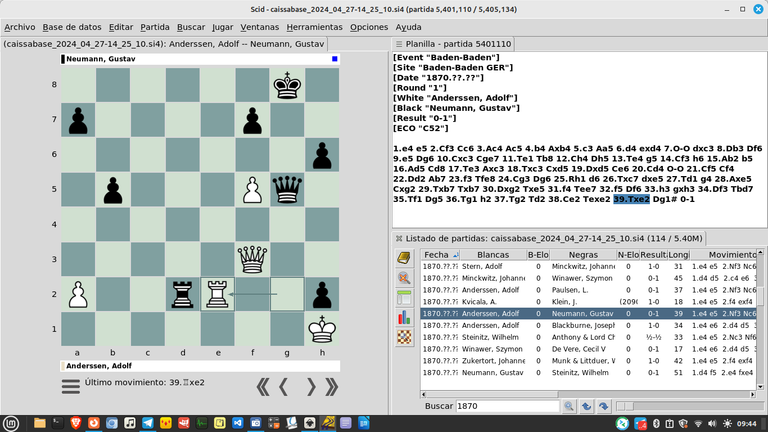The height and width of the screenshot is (432, 768).
Task: Click the white rook on e2
Action: pyautogui.click(x=217, y=294)
